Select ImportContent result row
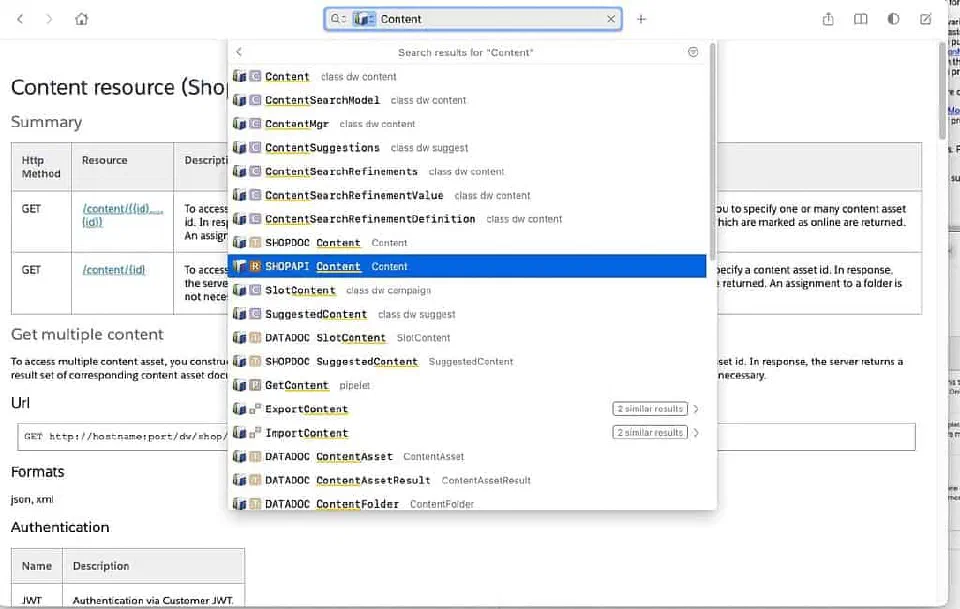 (467, 433)
